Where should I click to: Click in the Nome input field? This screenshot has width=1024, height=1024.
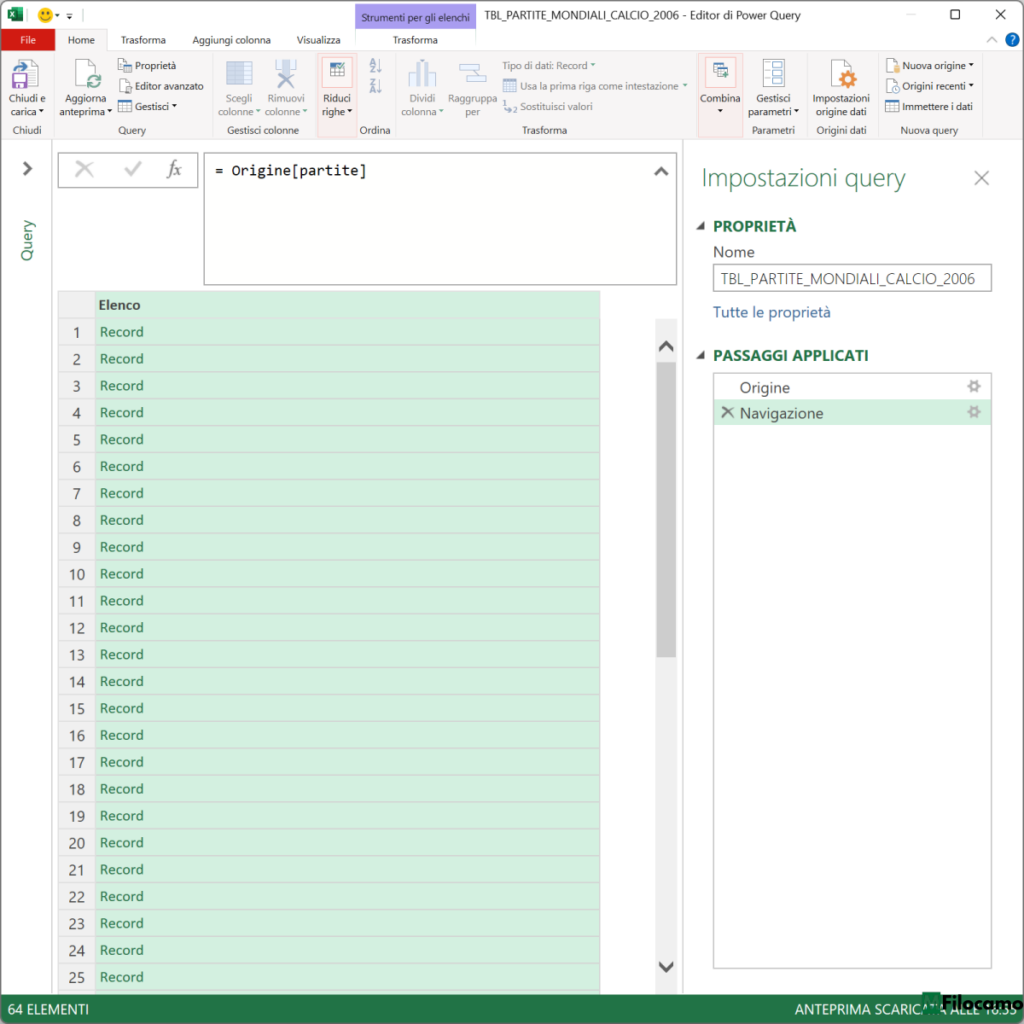pos(852,278)
